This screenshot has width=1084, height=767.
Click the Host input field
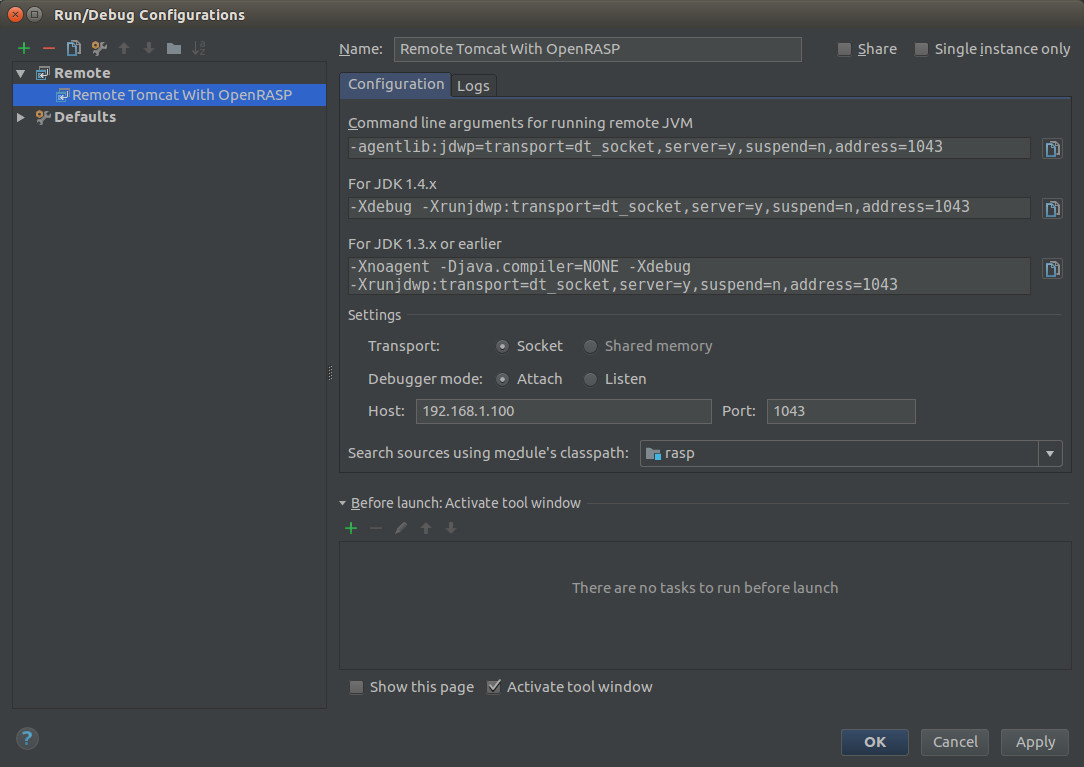pyautogui.click(x=563, y=411)
